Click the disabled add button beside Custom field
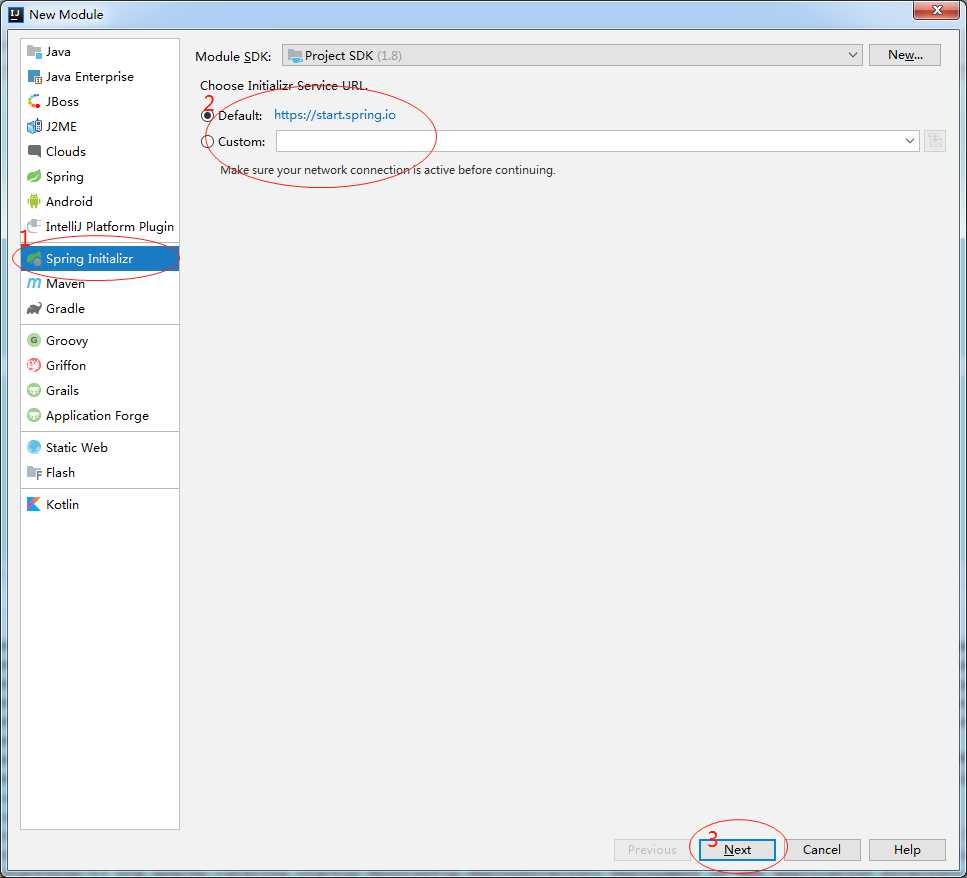This screenshot has width=967, height=878. (935, 141)
